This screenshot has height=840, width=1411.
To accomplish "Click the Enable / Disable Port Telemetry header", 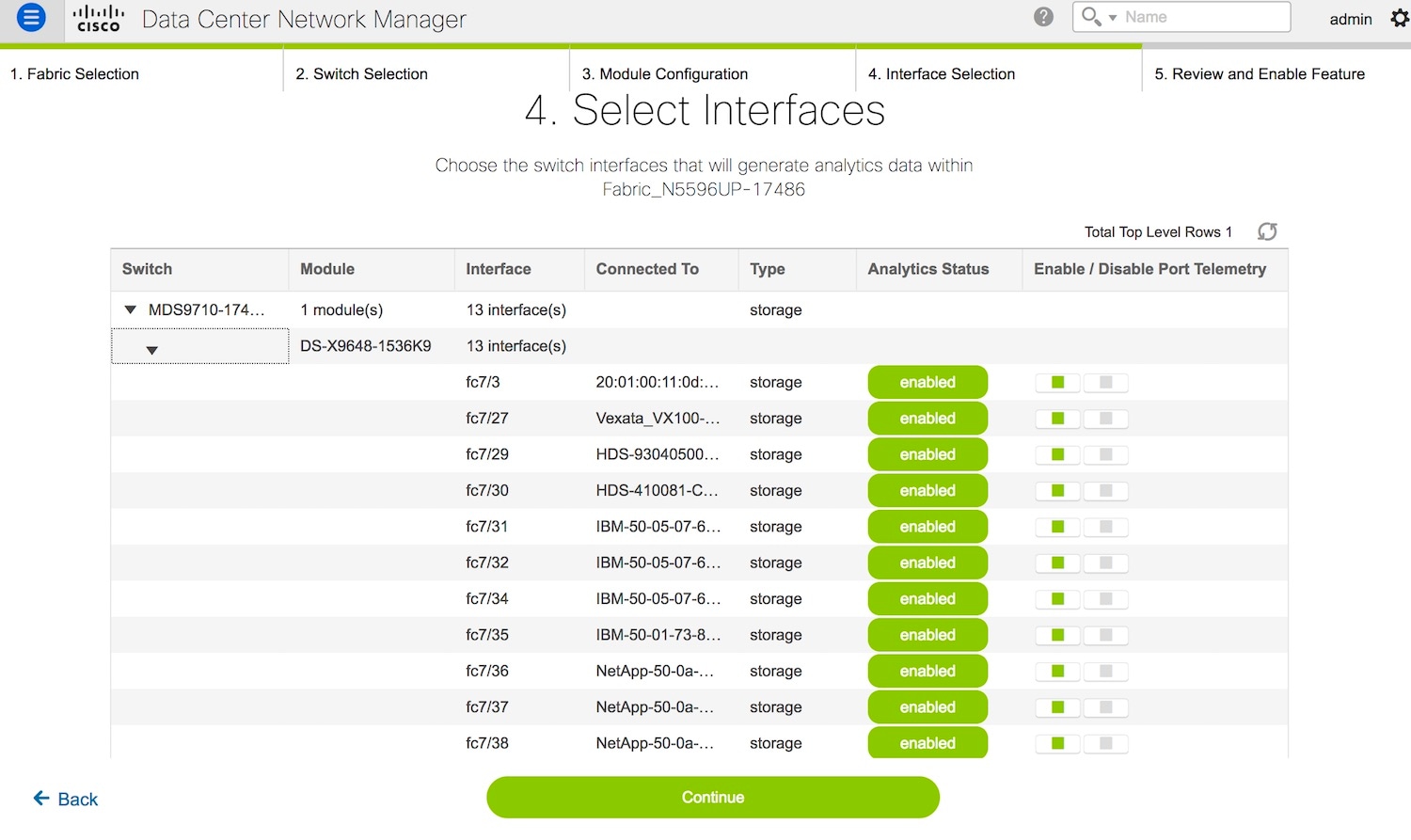I will point(1155,269).
